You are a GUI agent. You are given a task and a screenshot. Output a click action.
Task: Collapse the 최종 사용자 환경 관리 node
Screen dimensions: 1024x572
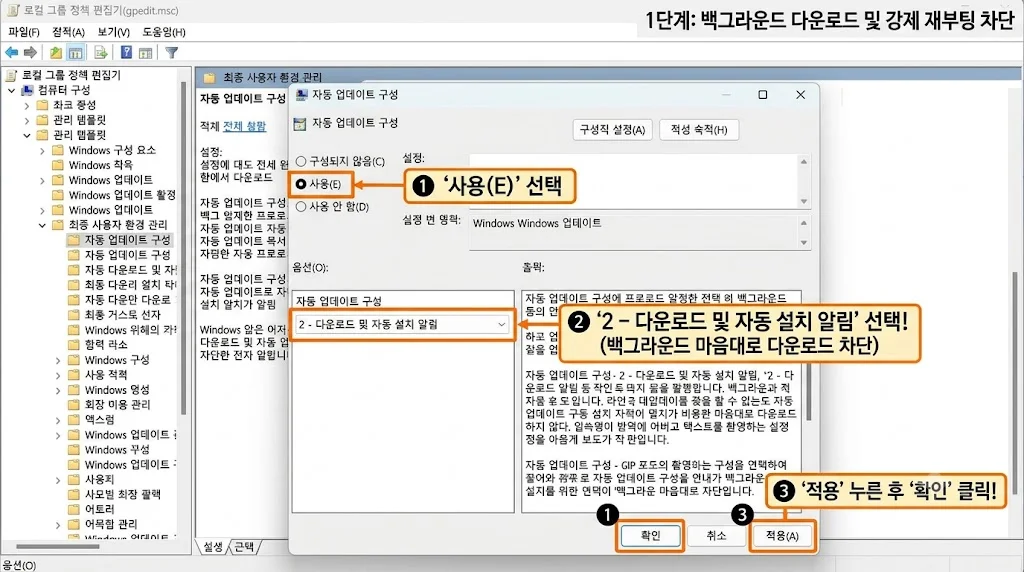pos(42,225)
